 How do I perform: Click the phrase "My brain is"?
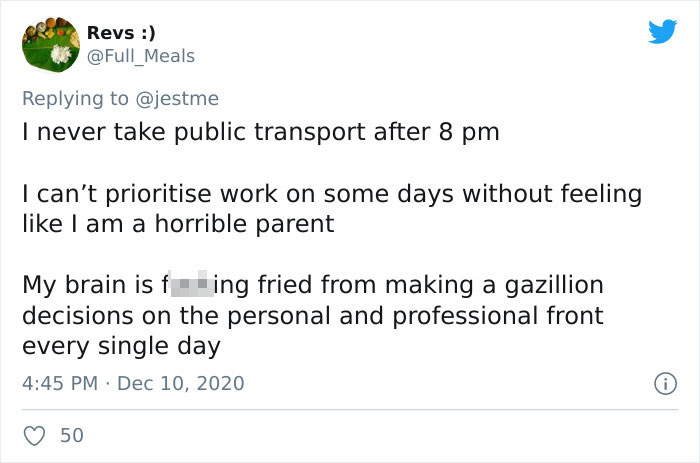[86, 285]
